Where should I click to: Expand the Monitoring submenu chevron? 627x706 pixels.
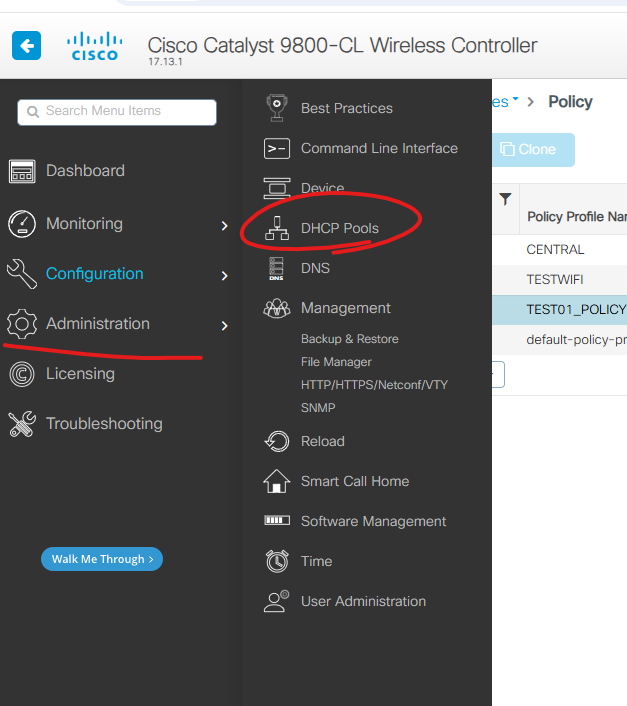tap(225, 226)
